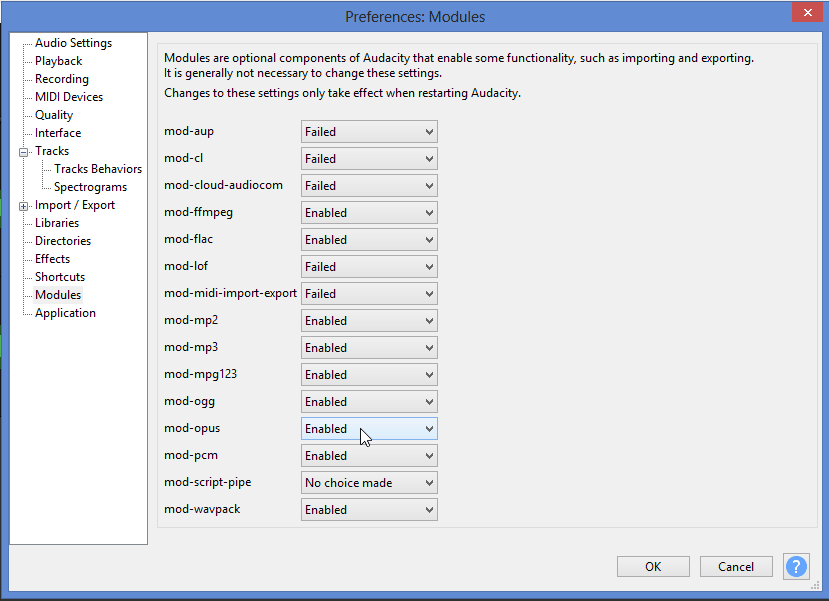Image resolution: width=829 pixels, height=601 pixels.
Task: Open the mod-opus status dropdown
Action: tap(369, 428)
